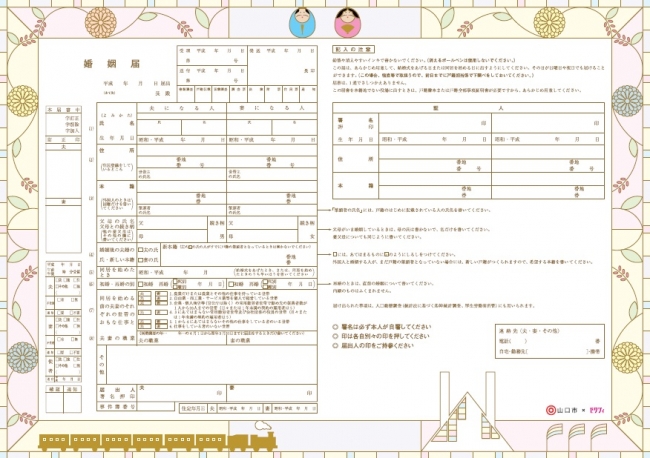
Task: Check the 妻の氏 box for married surname
Action: pos(140,259)
